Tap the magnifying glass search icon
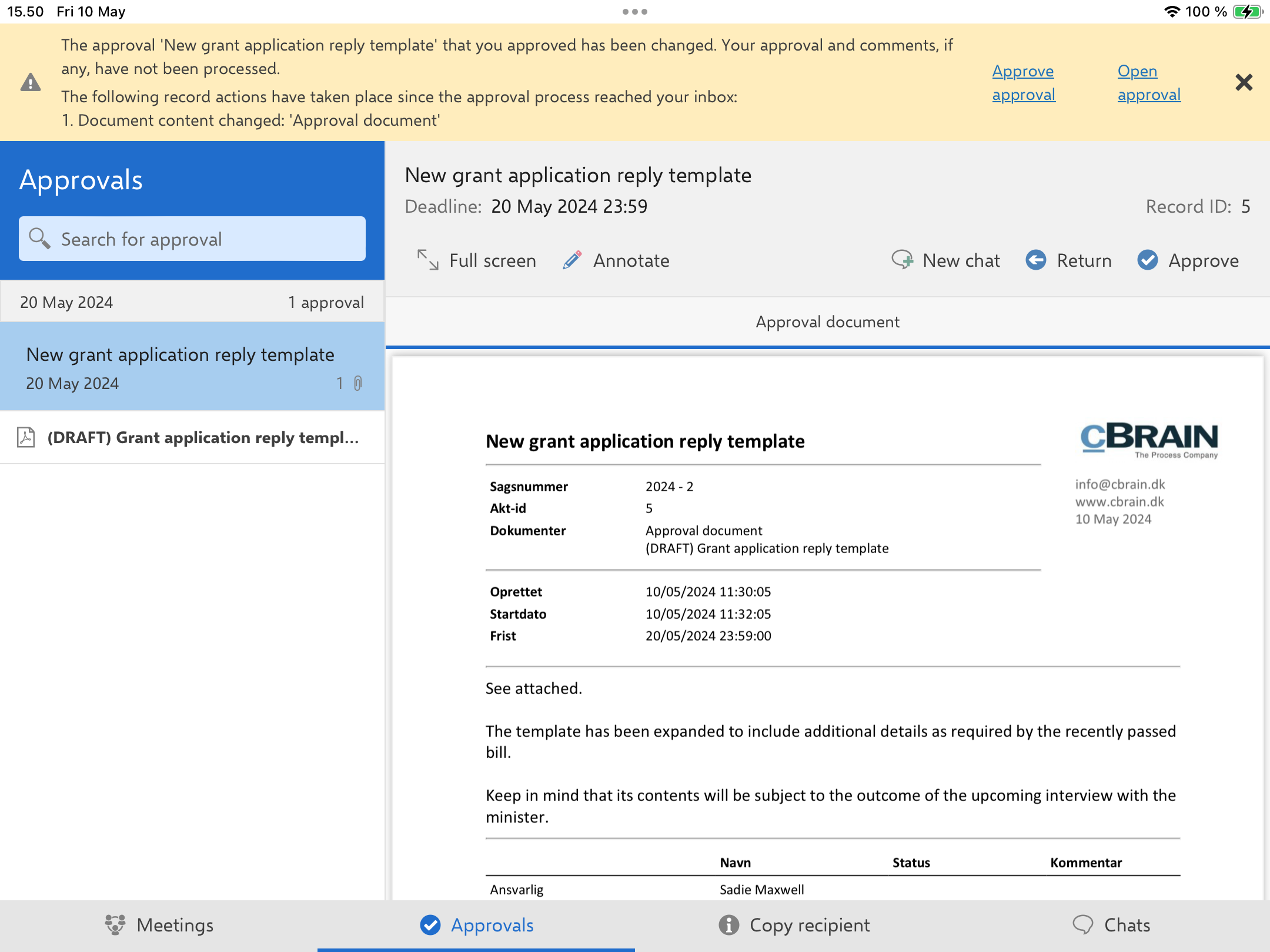The image size is (1270, 952). point(39,239)
